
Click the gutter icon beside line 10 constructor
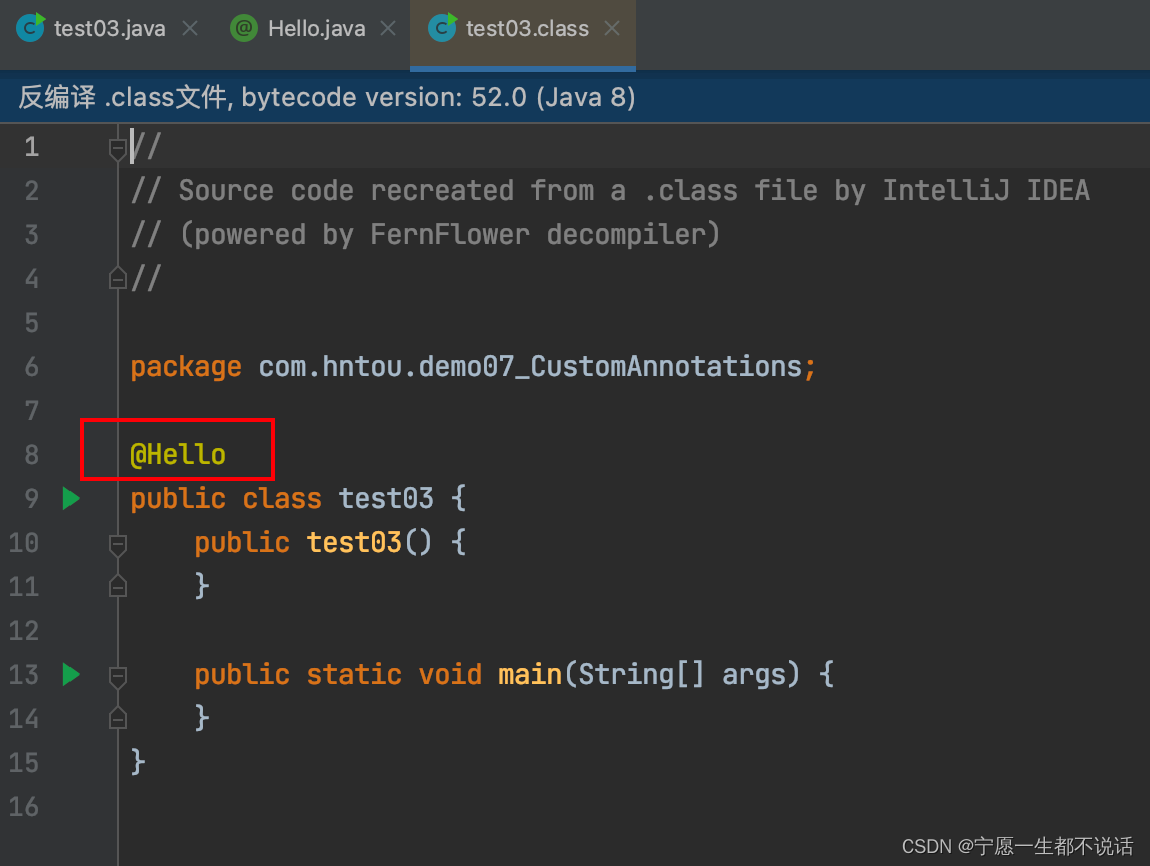(x=117, y=543)
